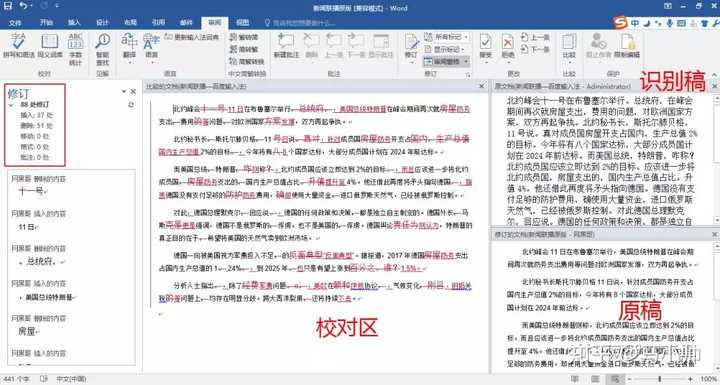Switch to the 引用 tab

click(x=158, y=23)
